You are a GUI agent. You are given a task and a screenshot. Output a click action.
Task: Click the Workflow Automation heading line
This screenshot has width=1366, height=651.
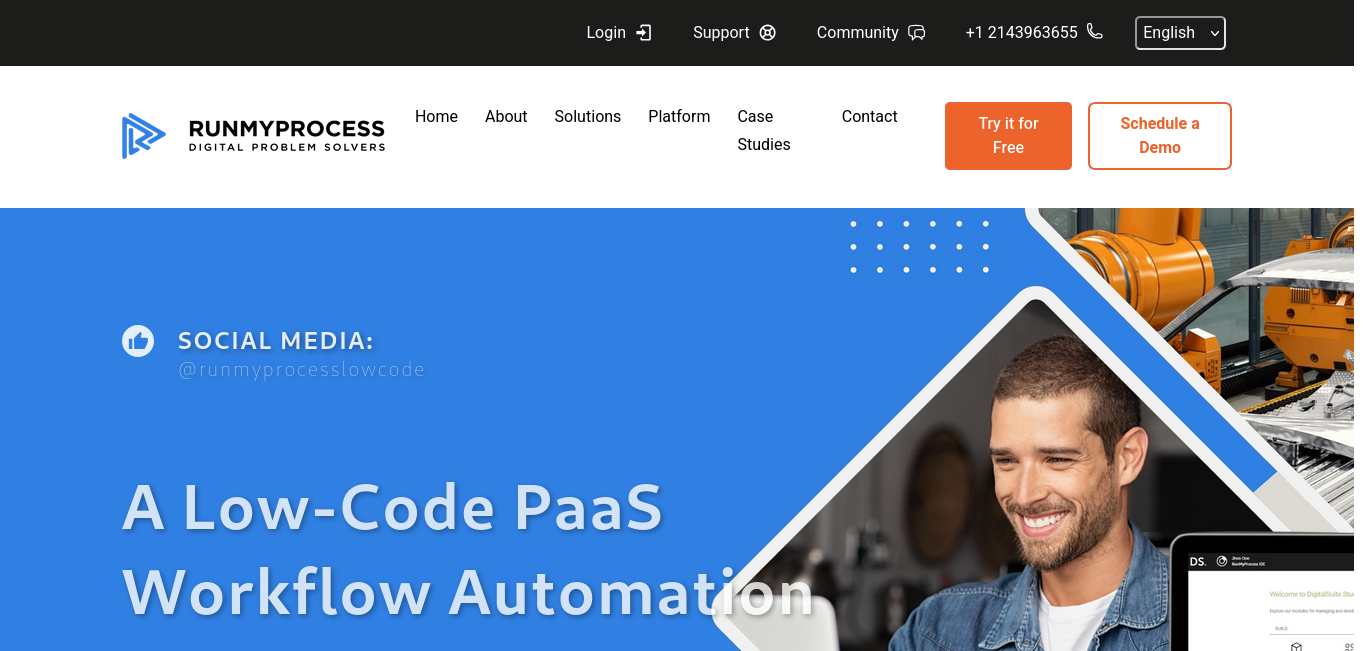468,592
